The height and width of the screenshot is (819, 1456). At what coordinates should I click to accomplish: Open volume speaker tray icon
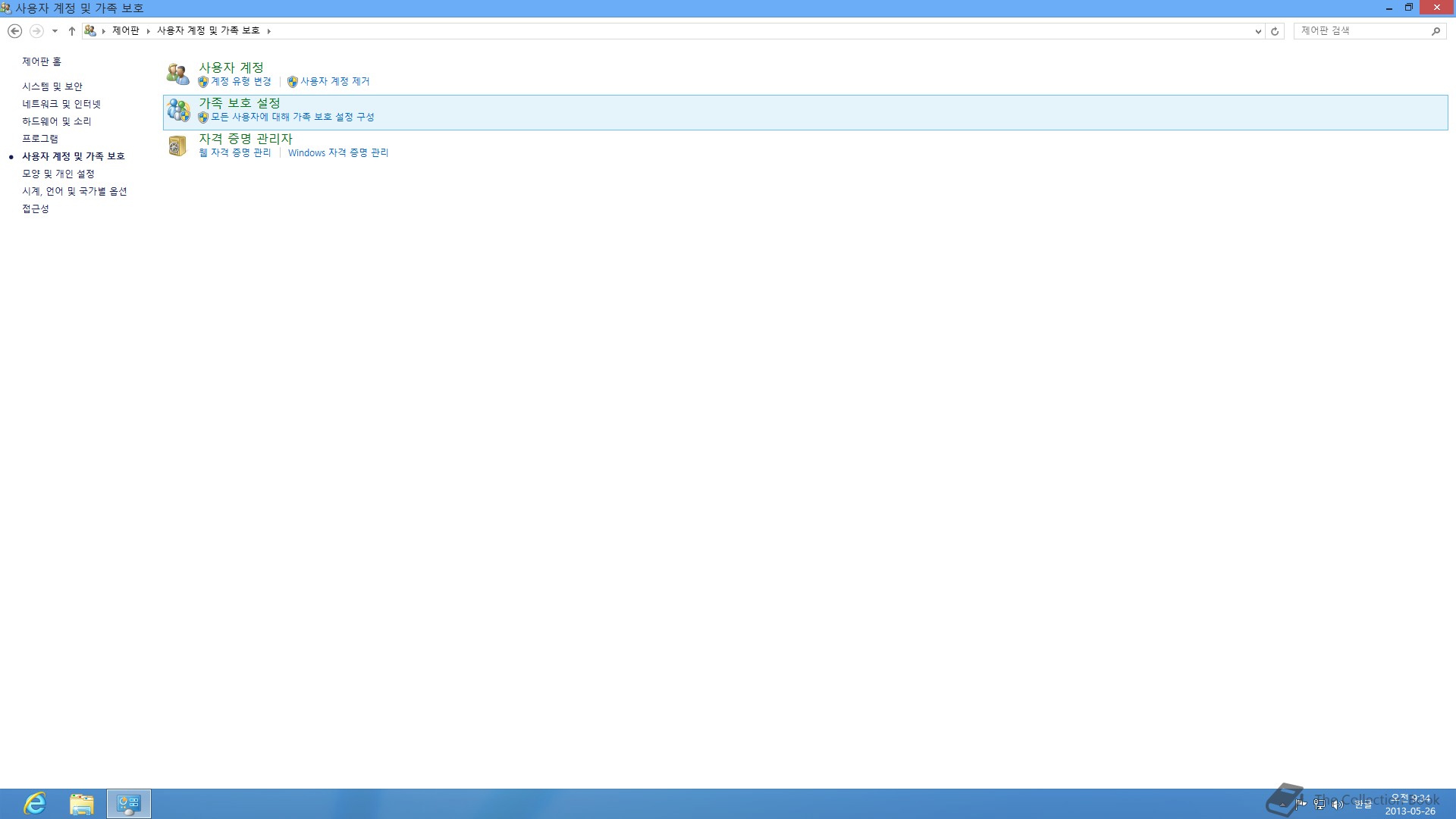[1338, 804]
